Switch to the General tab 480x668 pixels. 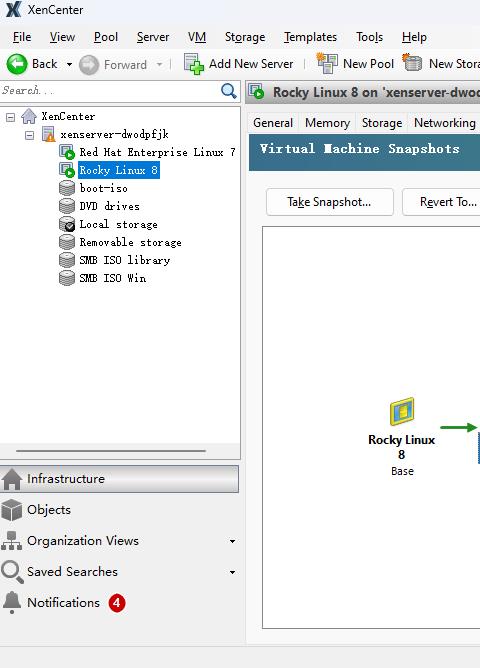(273, 123)
